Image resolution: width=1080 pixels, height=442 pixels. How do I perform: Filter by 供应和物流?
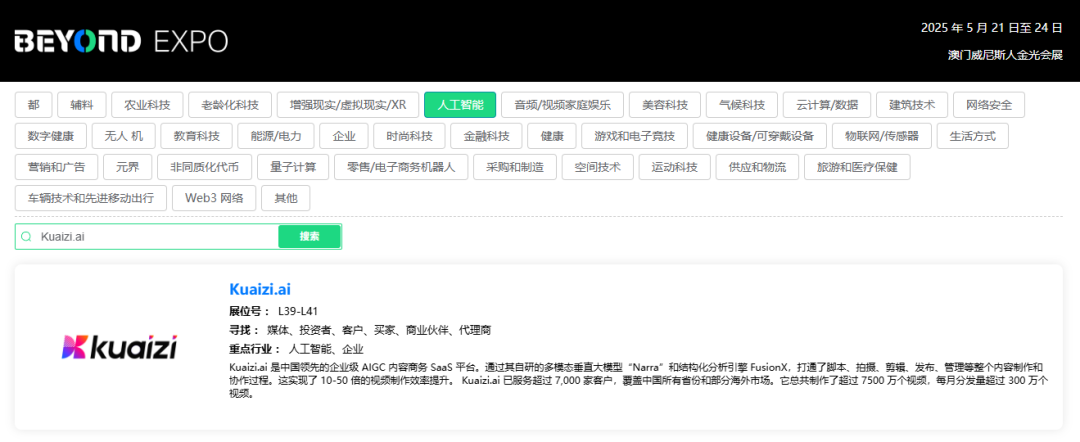pyautogui.click(x=757, y=167)
